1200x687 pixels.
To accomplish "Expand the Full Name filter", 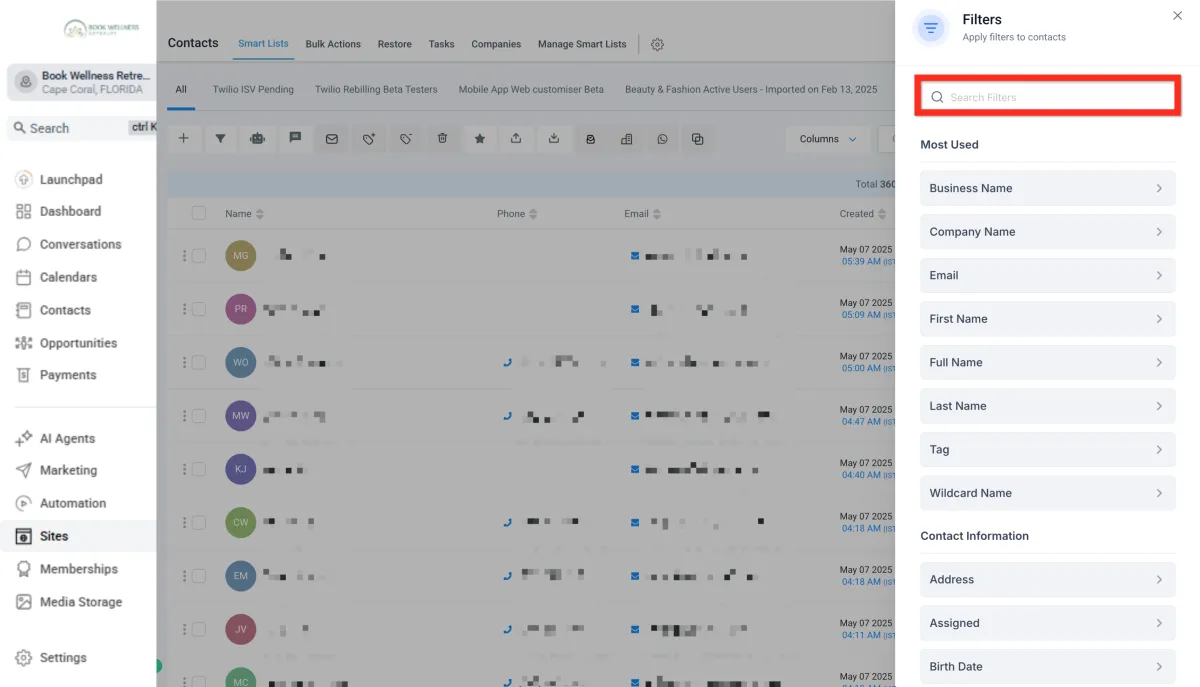I will point(1047,362).
